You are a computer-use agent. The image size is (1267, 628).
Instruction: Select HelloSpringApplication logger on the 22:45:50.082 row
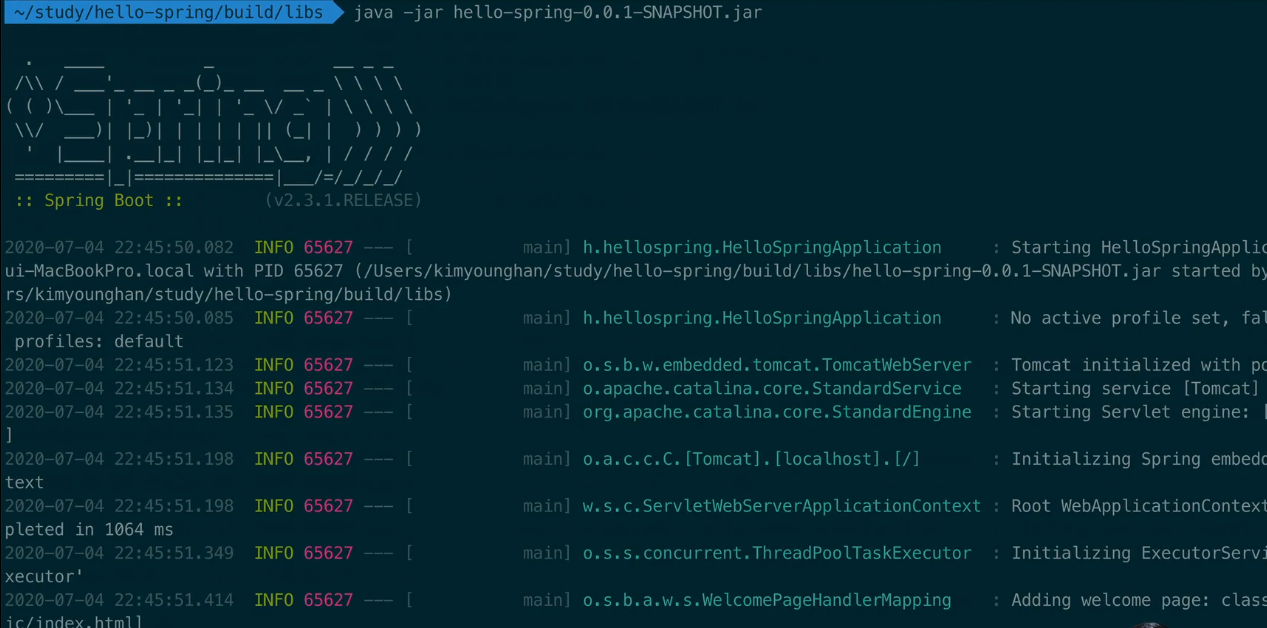762,247
